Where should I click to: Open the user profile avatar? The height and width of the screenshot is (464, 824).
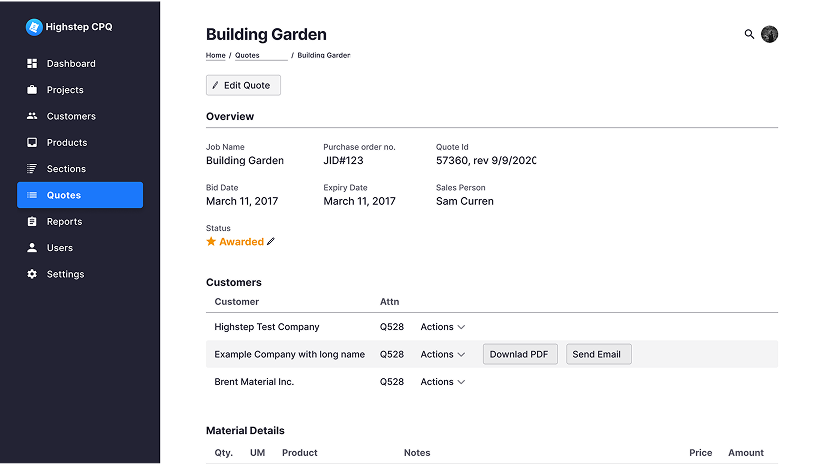(x=769, y=34)
